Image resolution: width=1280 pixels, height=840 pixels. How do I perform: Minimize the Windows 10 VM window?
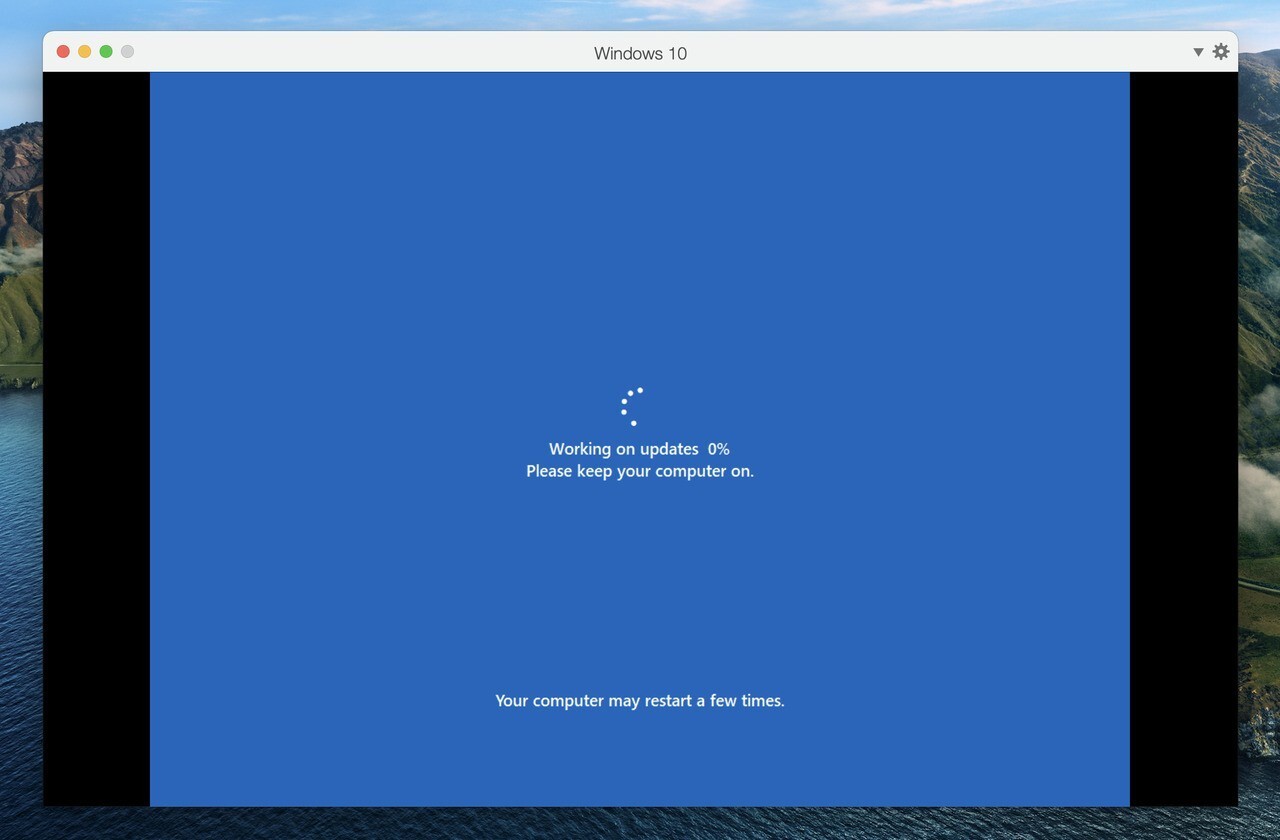coord(84,52)
